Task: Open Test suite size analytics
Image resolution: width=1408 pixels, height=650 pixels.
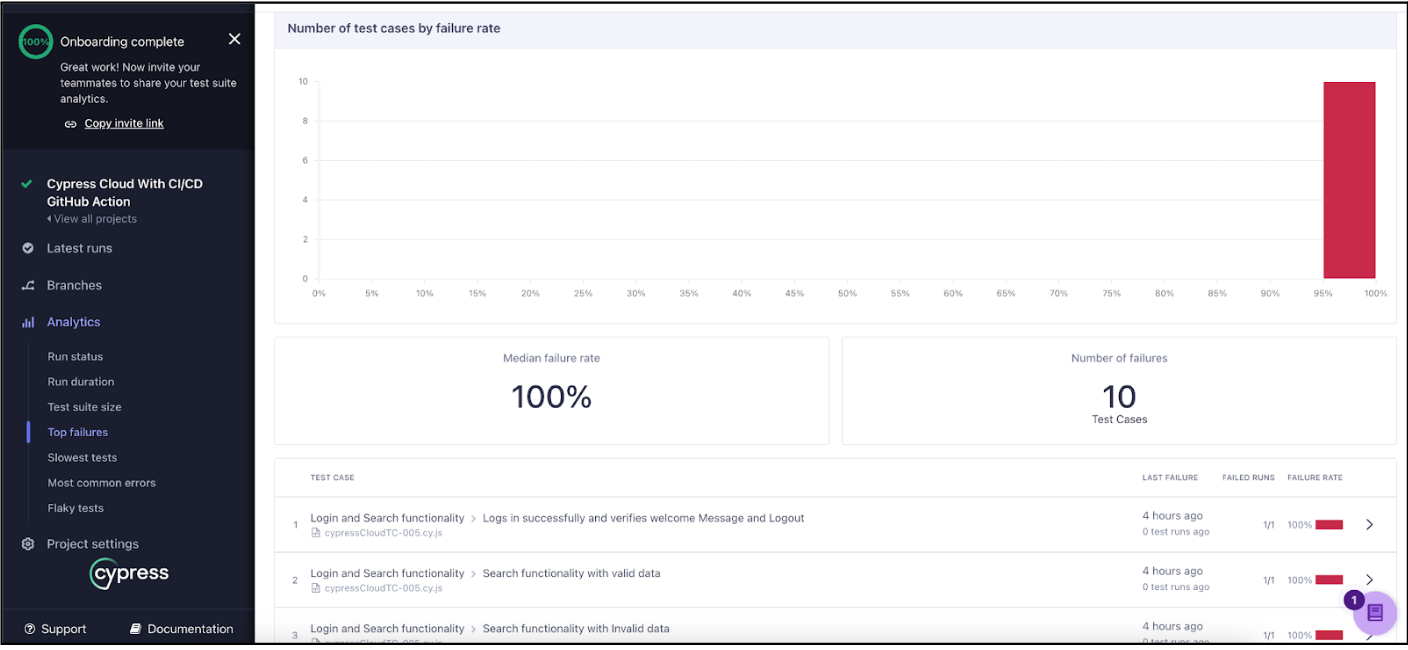Action: pos(84,407)
